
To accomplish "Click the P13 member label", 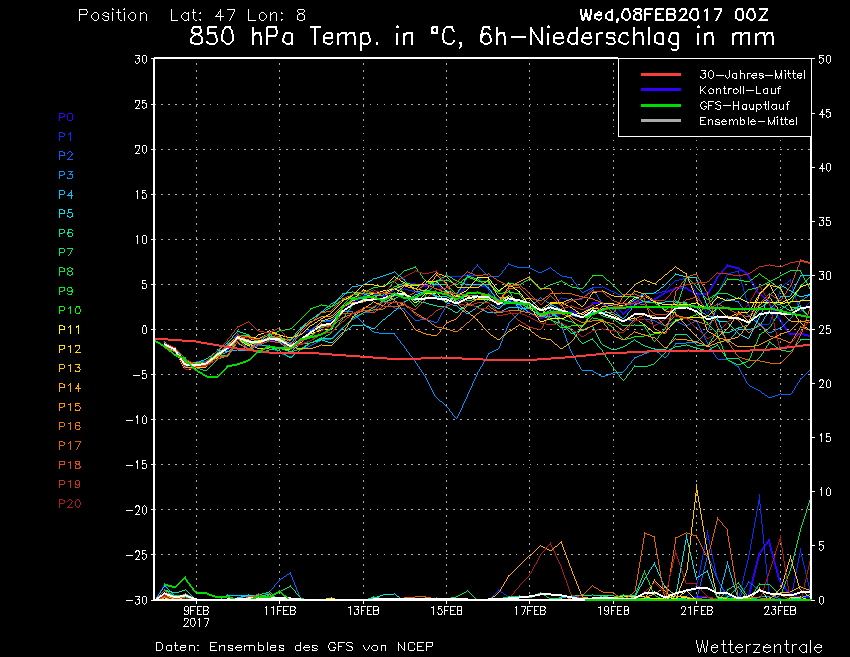I will [x=69, y=368].
